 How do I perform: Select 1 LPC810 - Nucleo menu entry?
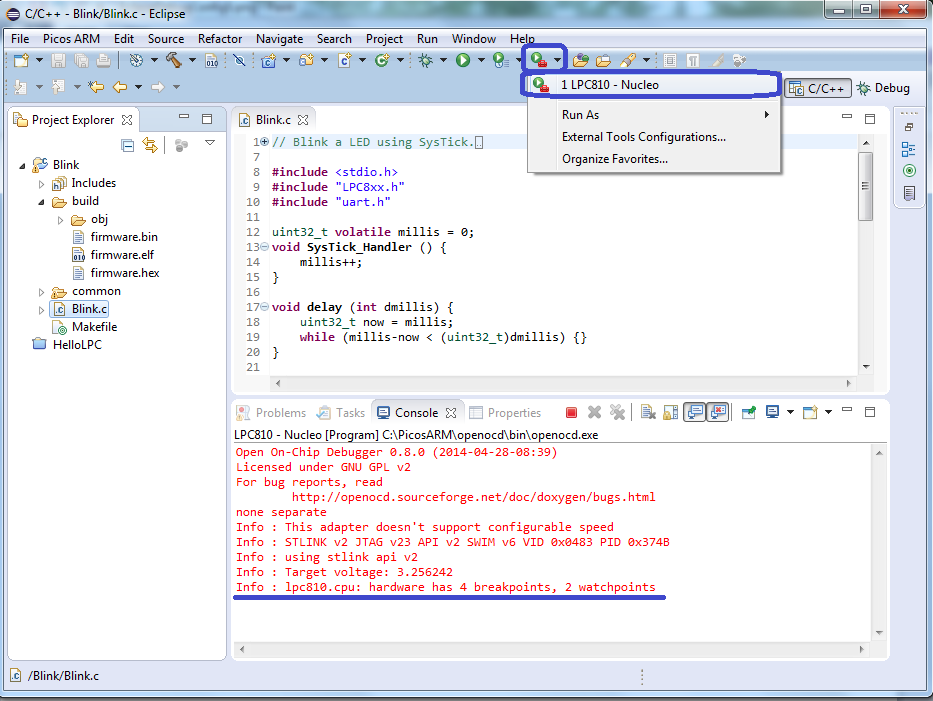(x=653, y=85)
